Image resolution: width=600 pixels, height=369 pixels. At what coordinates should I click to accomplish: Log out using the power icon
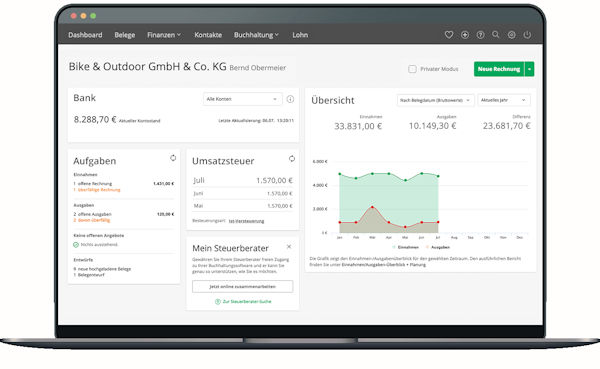(527, 35)
